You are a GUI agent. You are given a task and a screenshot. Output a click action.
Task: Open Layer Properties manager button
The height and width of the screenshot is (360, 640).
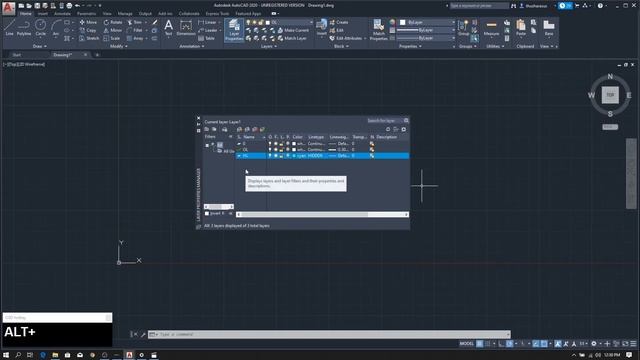pyautogui.click(x=234, y=30)
